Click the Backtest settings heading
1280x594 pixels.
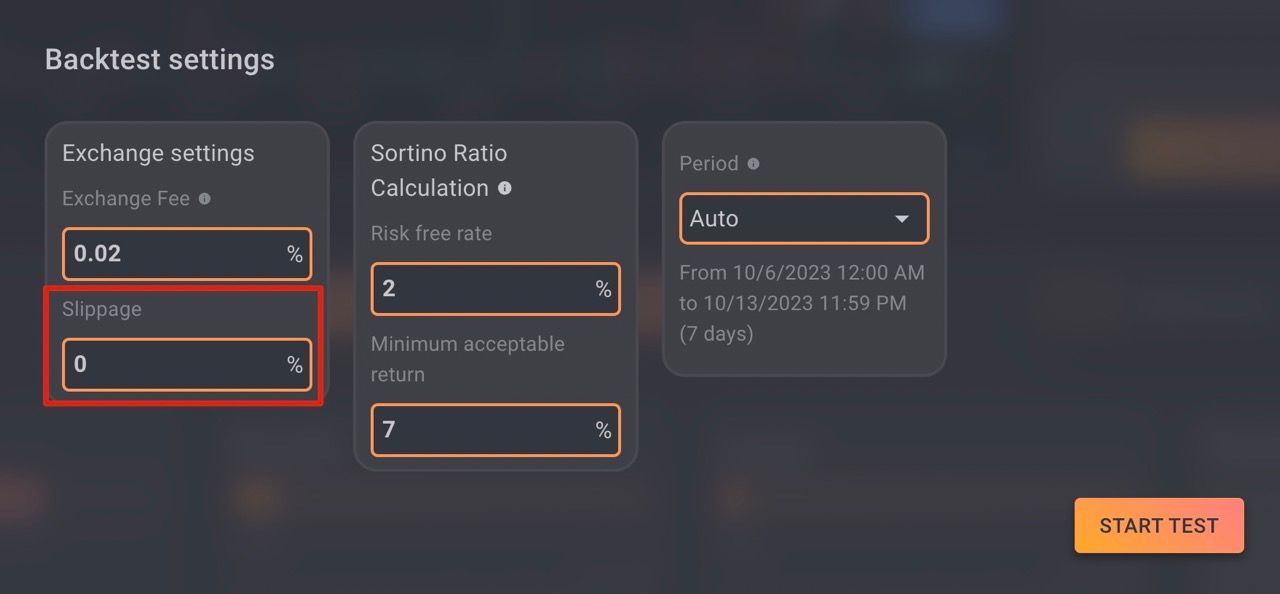(x=160, y=60)
